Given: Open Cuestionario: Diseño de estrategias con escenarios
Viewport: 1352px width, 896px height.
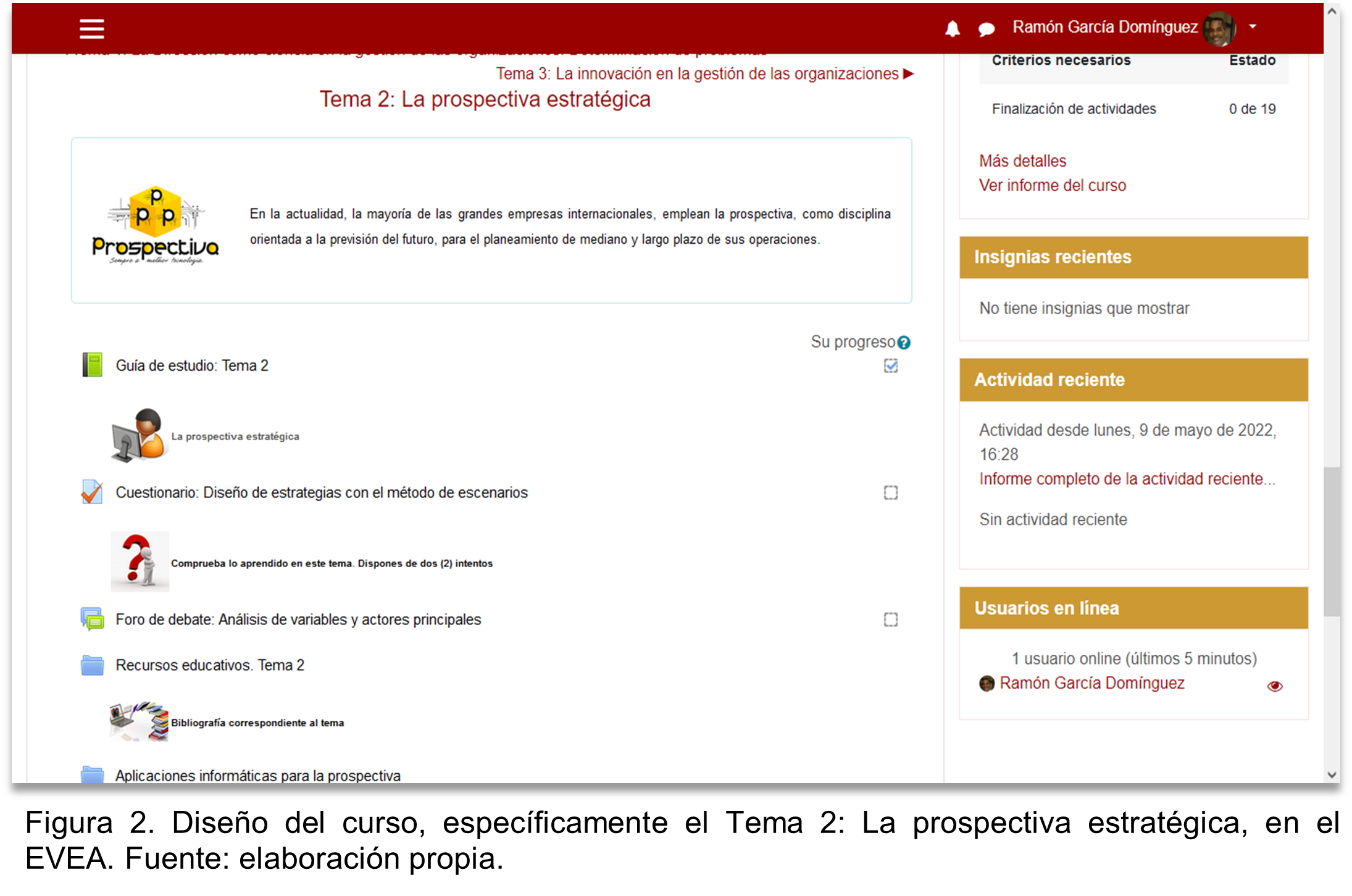Looking at the screenshot, I should click(322, 492).
